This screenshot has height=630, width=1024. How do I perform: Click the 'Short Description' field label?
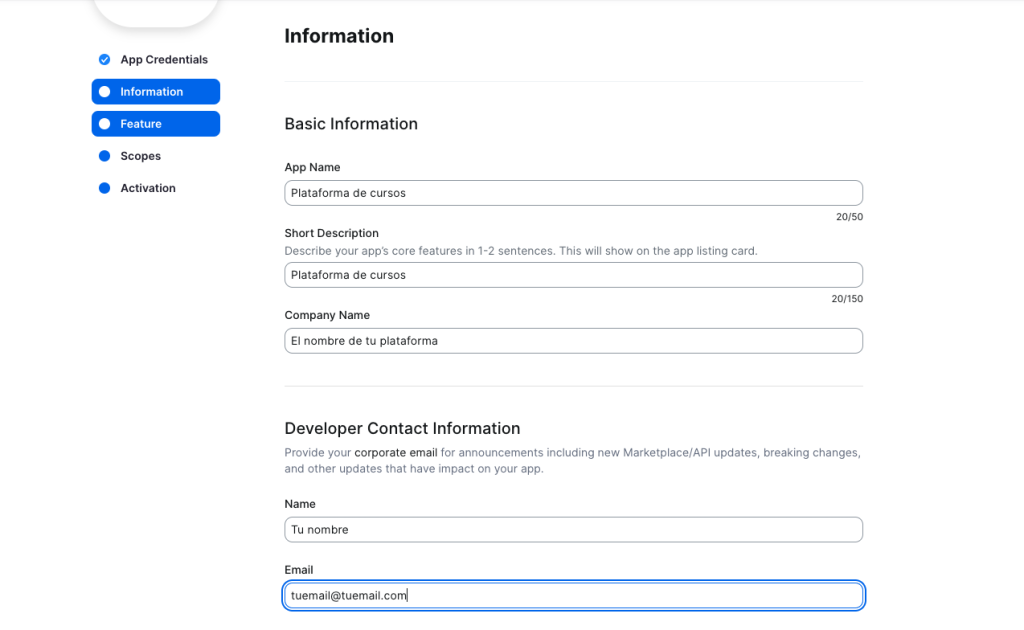tap(331, 233)
